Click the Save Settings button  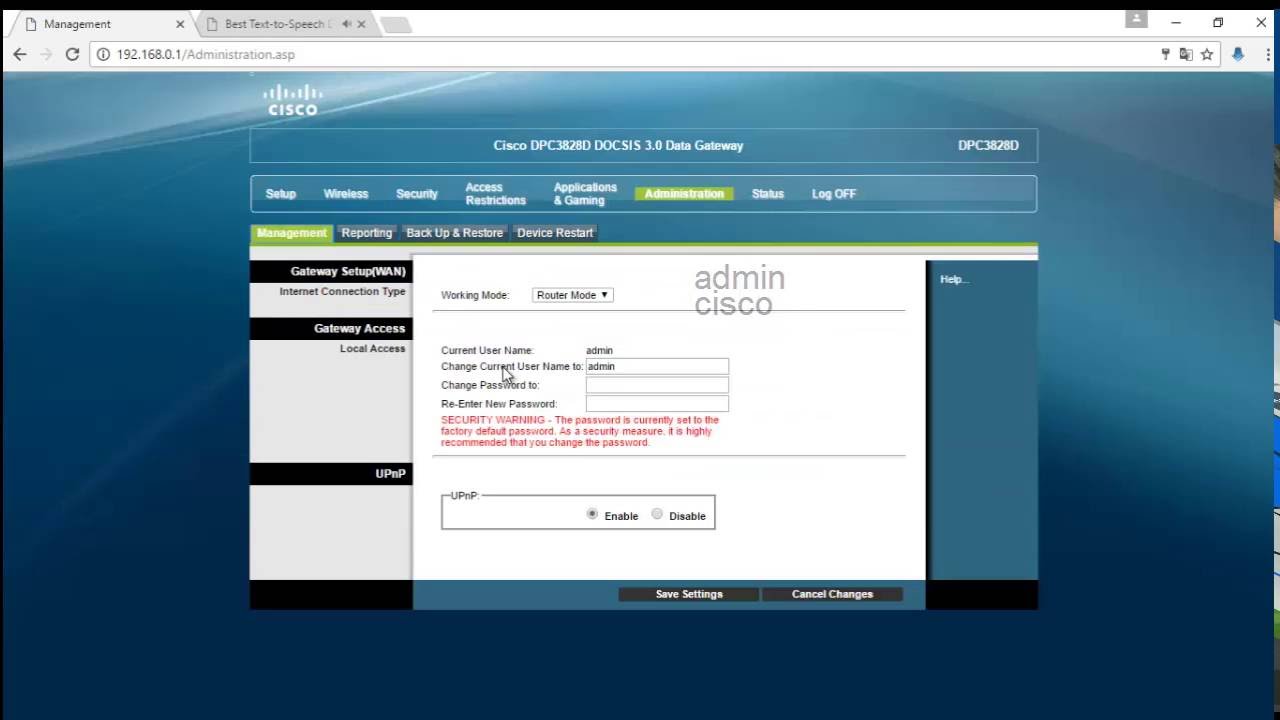(689, 594)
